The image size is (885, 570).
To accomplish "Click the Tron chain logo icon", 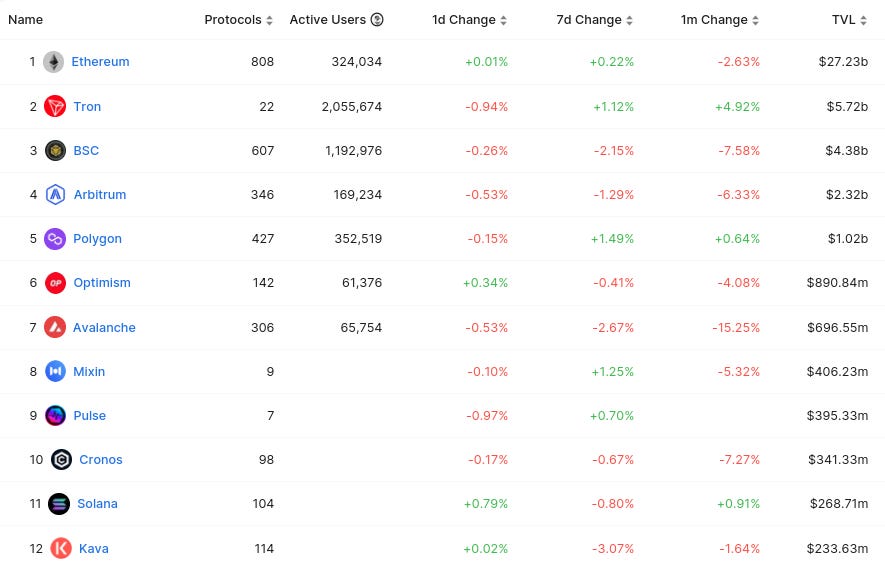I will coord(55,106).
